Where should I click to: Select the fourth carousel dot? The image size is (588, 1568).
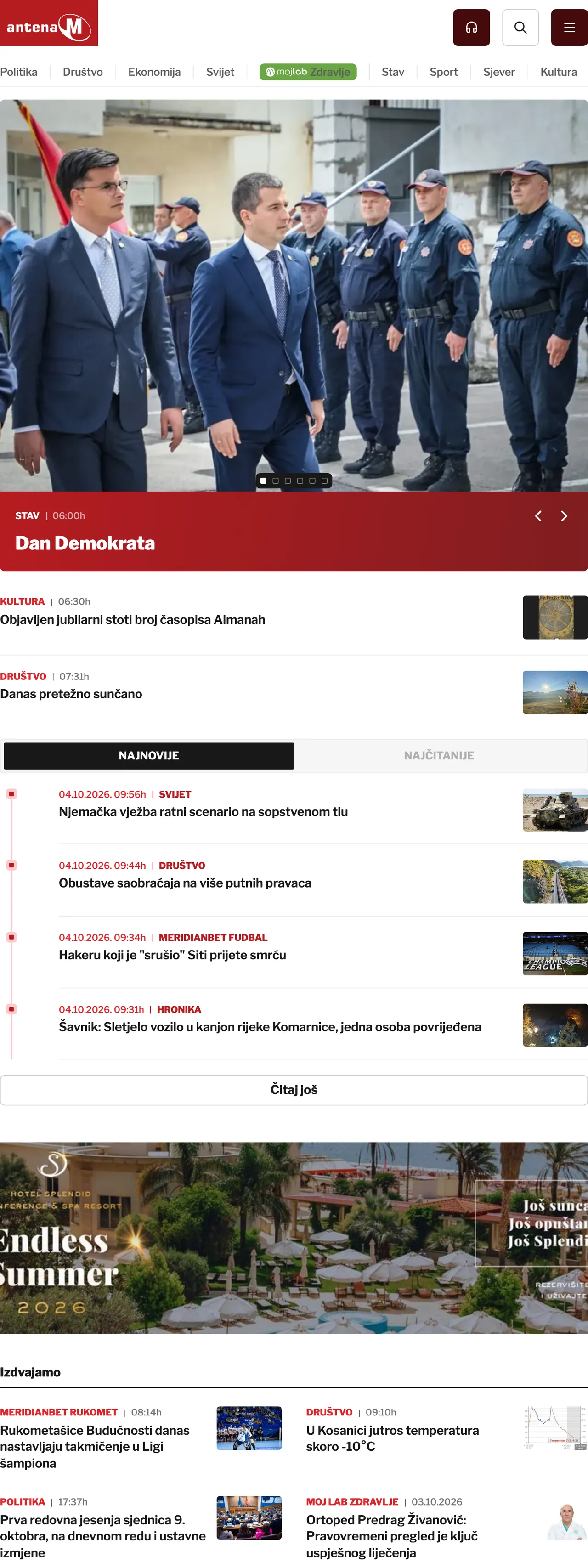pyautogui.click(x=300, y=481)
